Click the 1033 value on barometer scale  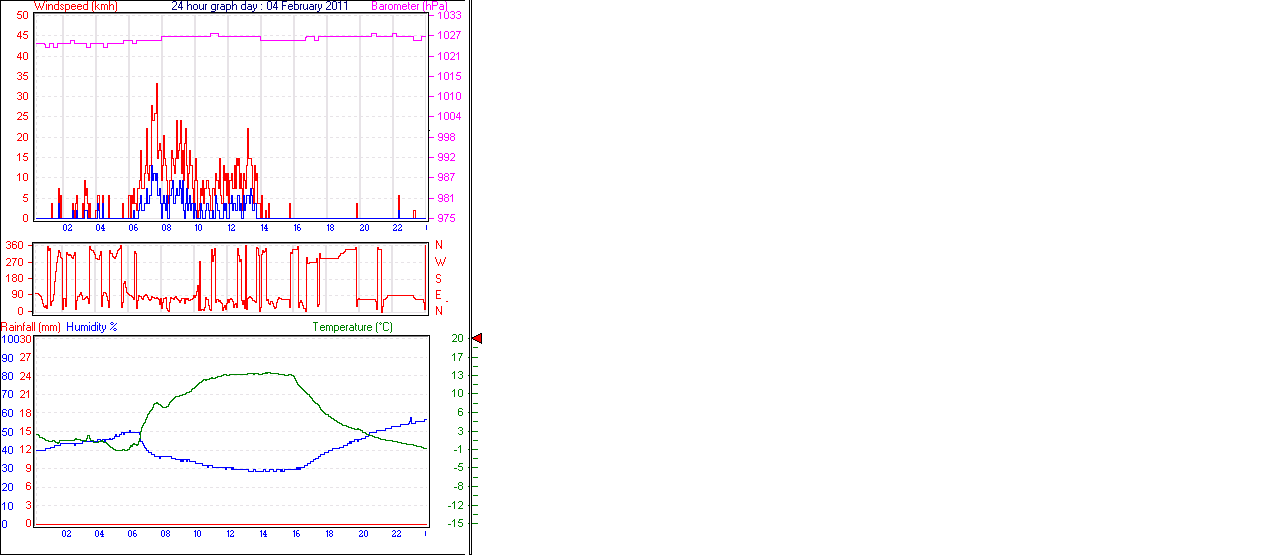(x=449, y=16)
